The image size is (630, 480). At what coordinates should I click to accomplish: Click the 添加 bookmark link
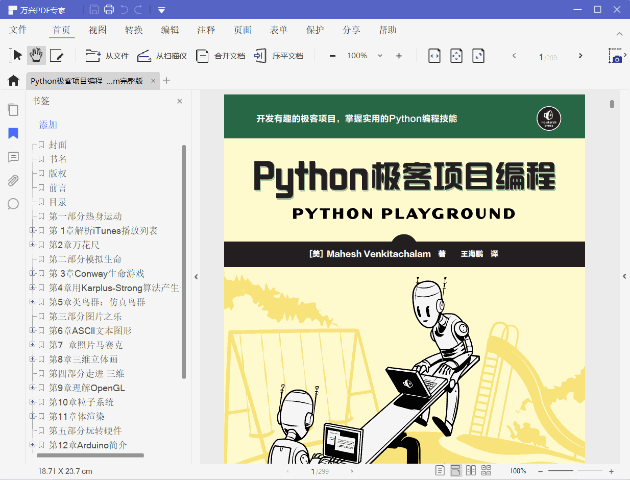[x=48, y=125]
